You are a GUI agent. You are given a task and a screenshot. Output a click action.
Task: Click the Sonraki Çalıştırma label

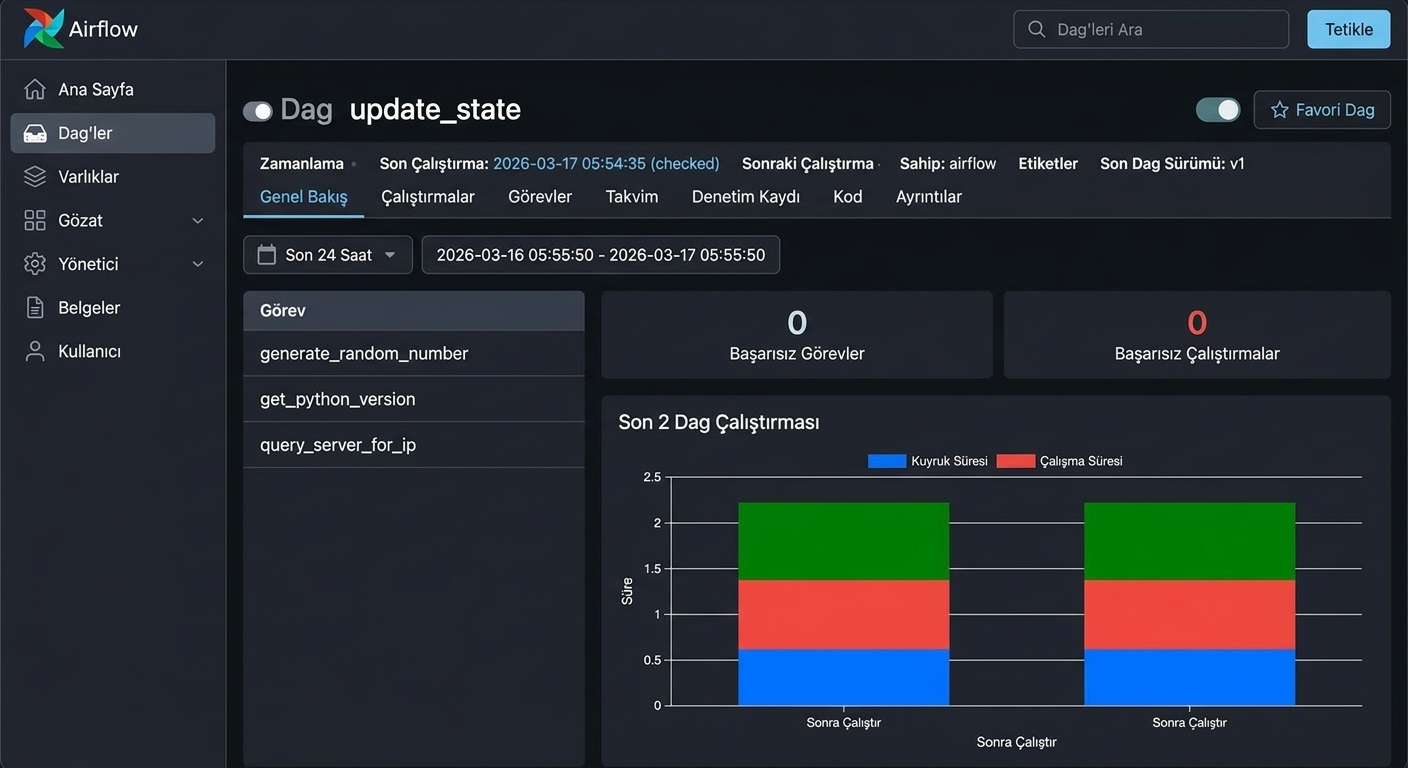[x=808, y=164]
